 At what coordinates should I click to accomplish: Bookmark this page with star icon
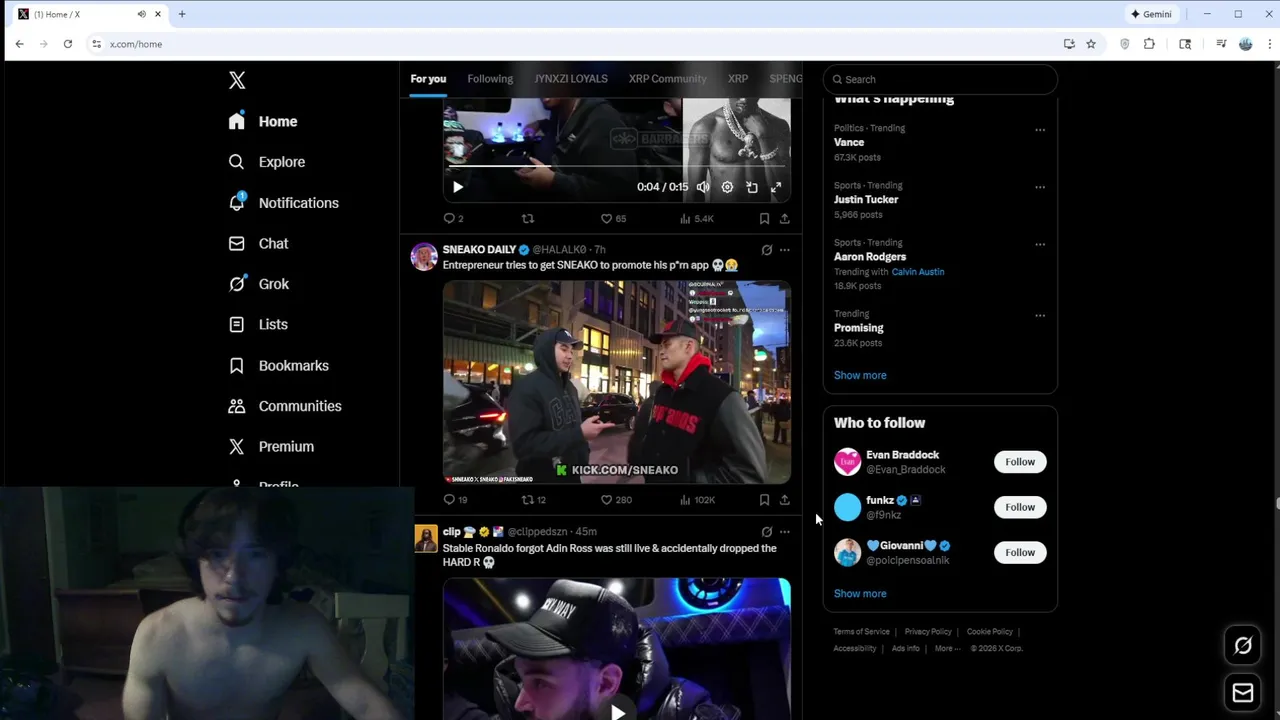(x=1091, y=44)
